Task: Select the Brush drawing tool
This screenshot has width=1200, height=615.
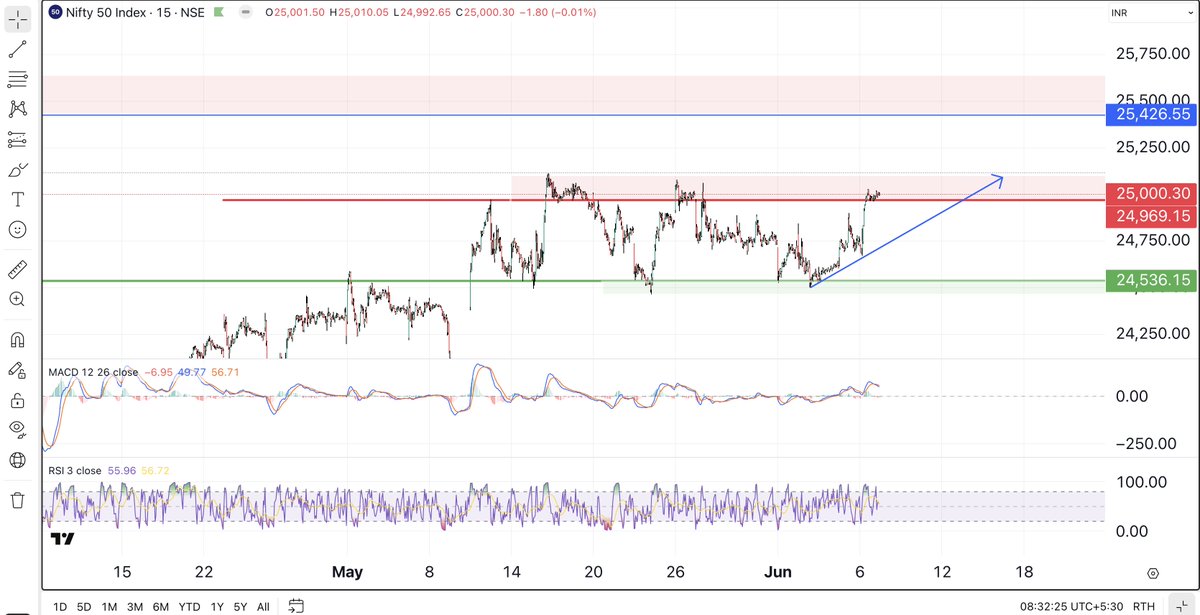Action: pos(17,170)
